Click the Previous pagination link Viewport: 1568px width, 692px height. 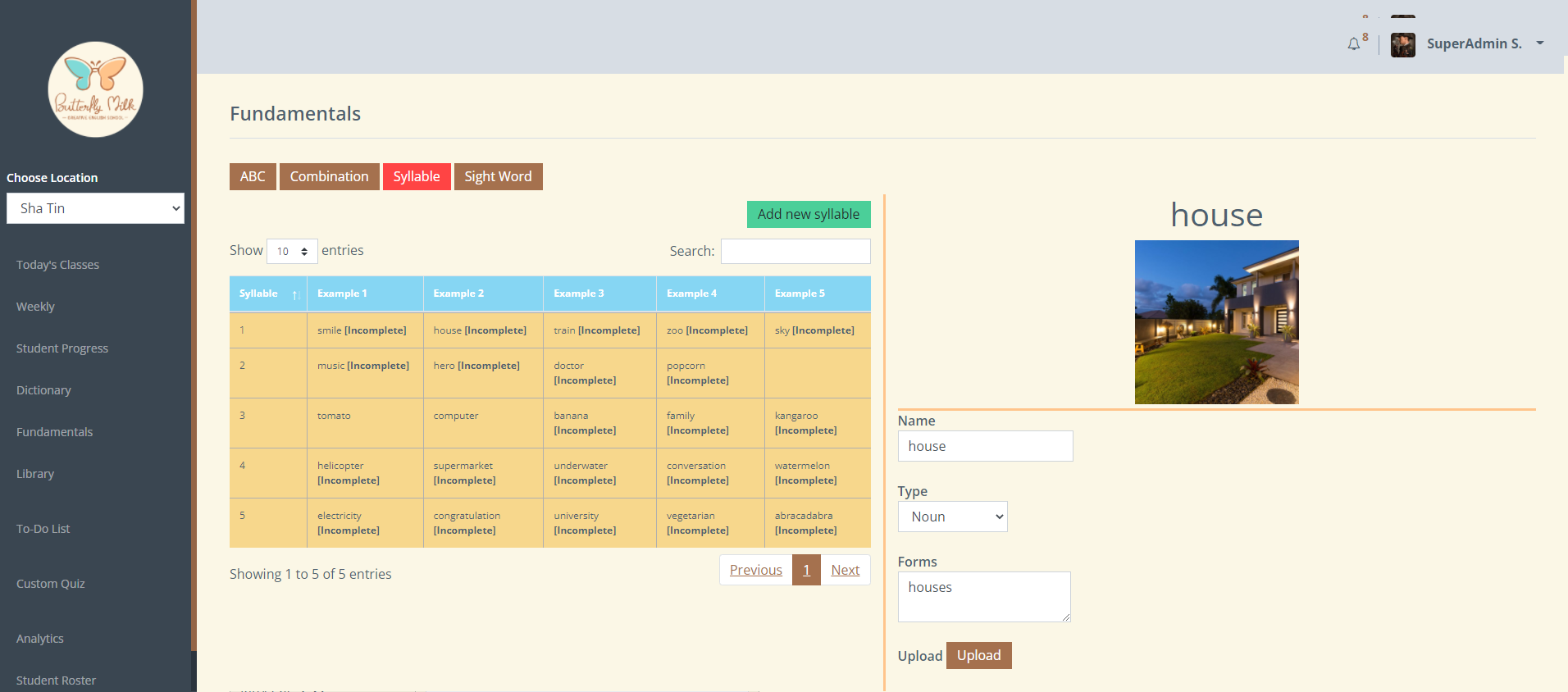click(755, 570)
